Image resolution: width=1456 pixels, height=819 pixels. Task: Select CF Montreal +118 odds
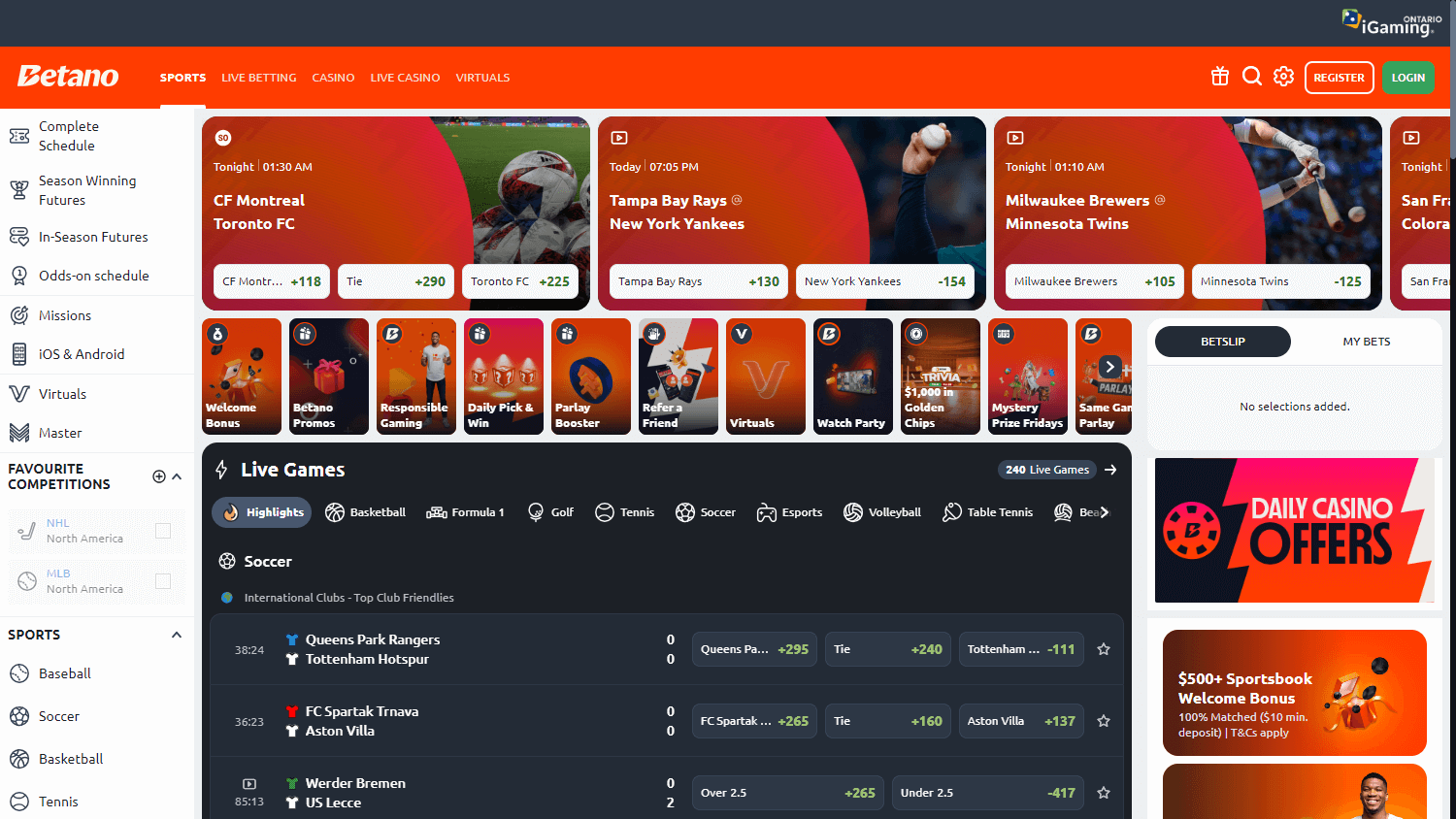272,281
